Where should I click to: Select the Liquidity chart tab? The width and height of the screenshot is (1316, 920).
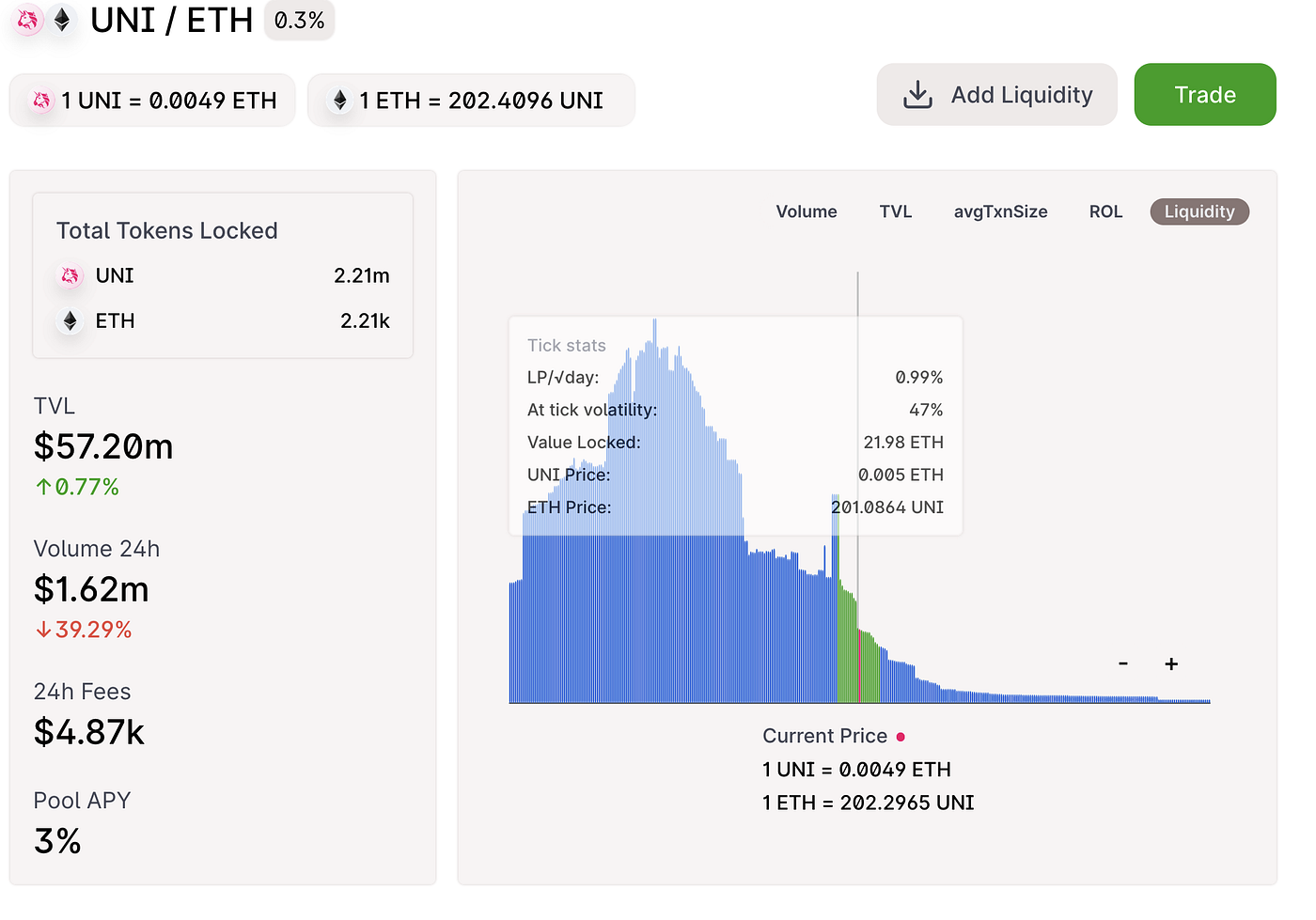coord(1199,211)
